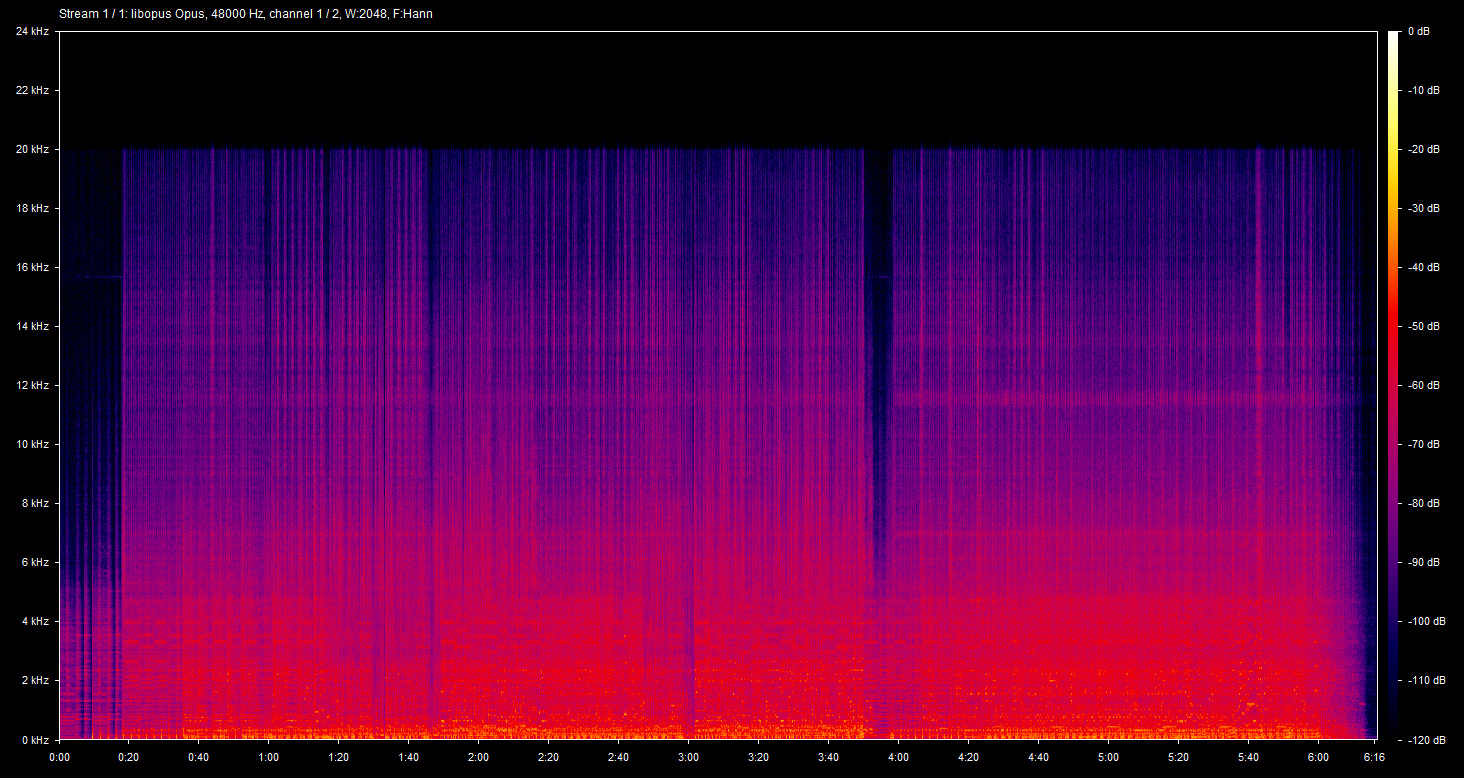The height and width of the screenshot is (778, 1464).
Task: Click the 5:40 time axis label
Action: [x=1249, y=757]
